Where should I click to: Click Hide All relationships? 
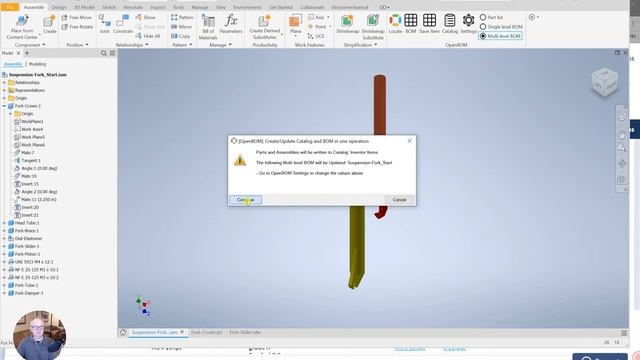147,36
